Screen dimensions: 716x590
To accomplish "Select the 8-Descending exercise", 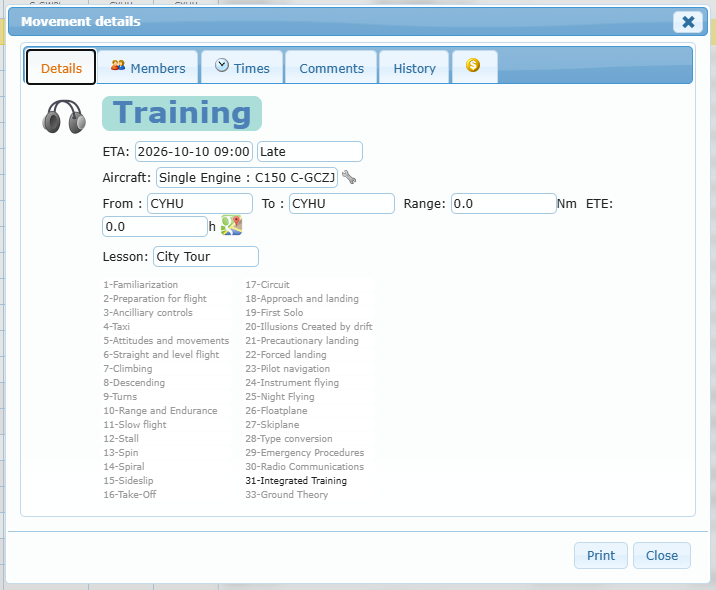I will tap(134, 383).
